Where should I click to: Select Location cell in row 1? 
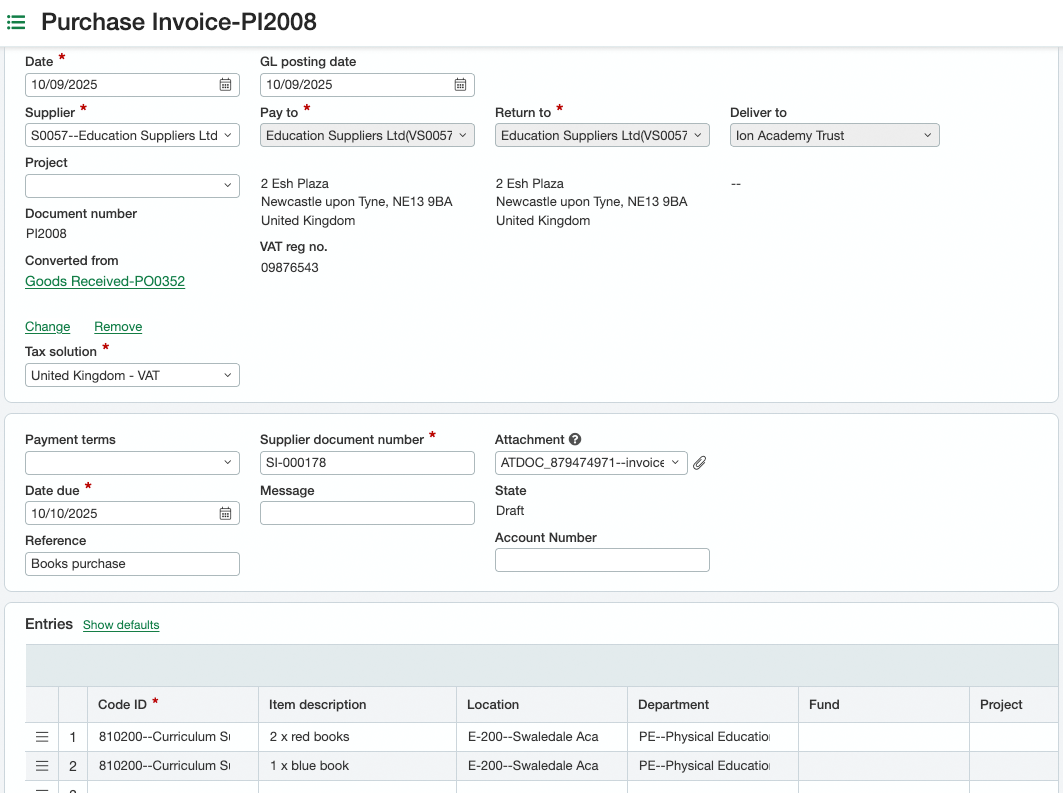(x=542, y=737)
